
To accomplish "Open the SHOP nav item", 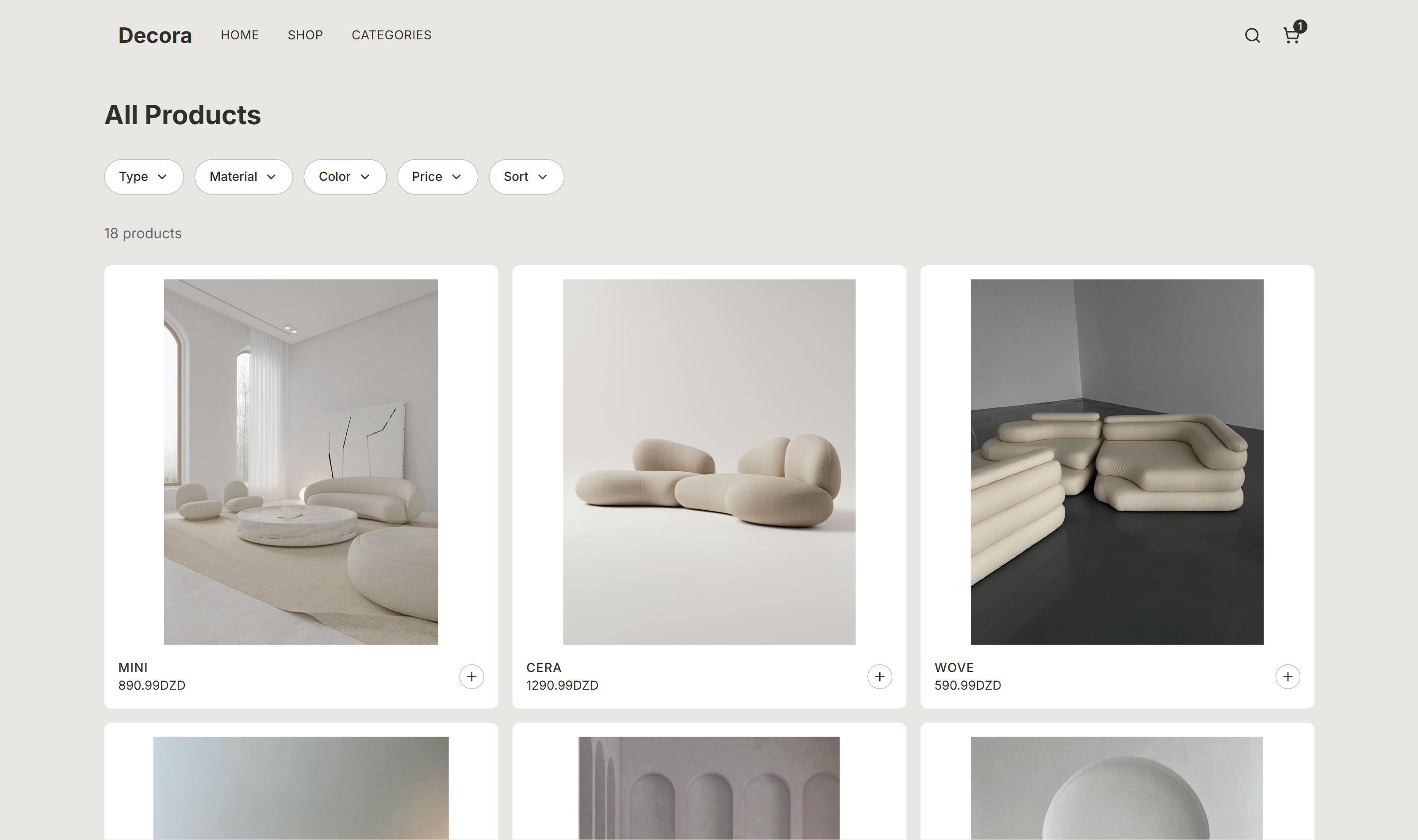I will [305, 35].
